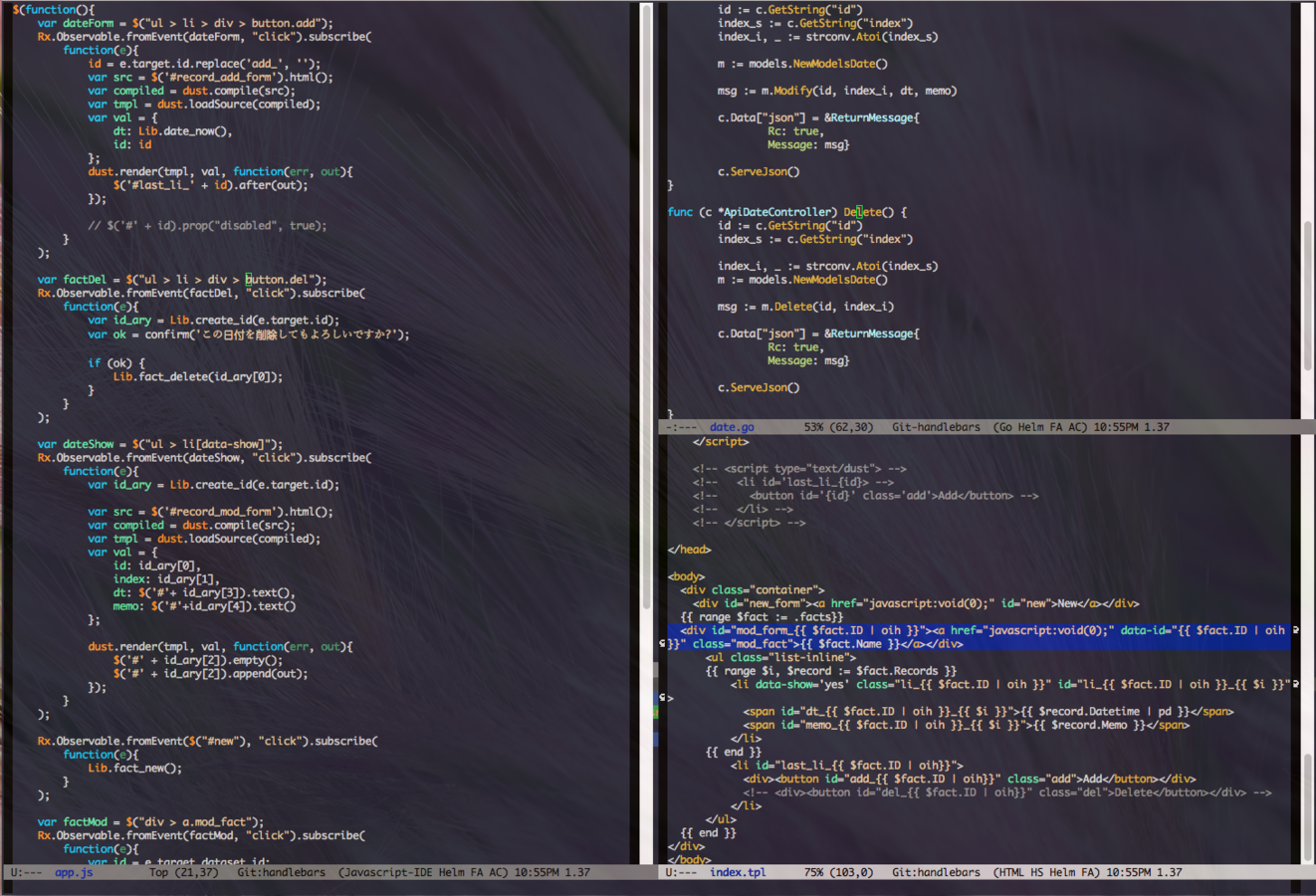The height and width of the screenshot is (896, 1316).
Task: Click the 'if (ok) {' line
Action: tap(116, 363)
